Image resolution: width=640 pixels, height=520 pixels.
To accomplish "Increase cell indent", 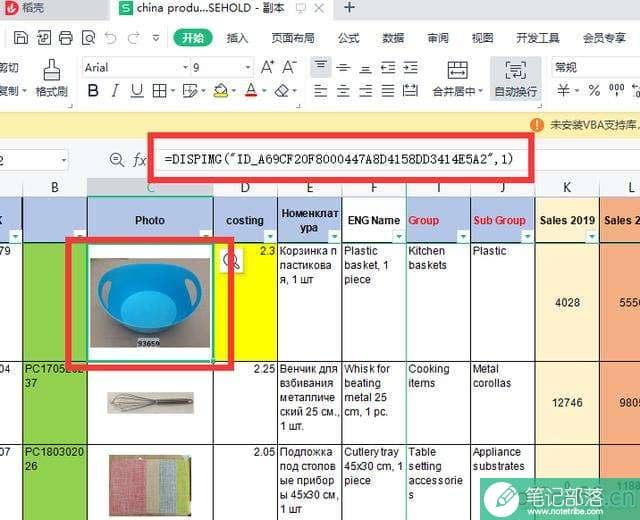I will click(410, 67).
